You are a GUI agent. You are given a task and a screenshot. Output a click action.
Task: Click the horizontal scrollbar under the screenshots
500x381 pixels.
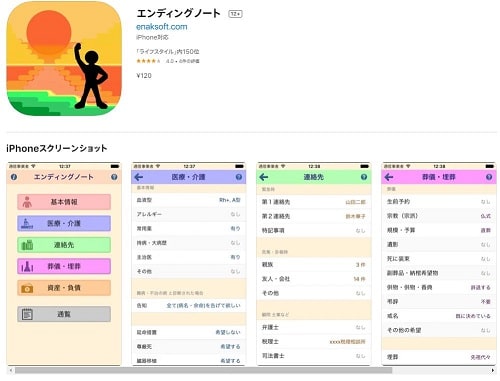203,370
